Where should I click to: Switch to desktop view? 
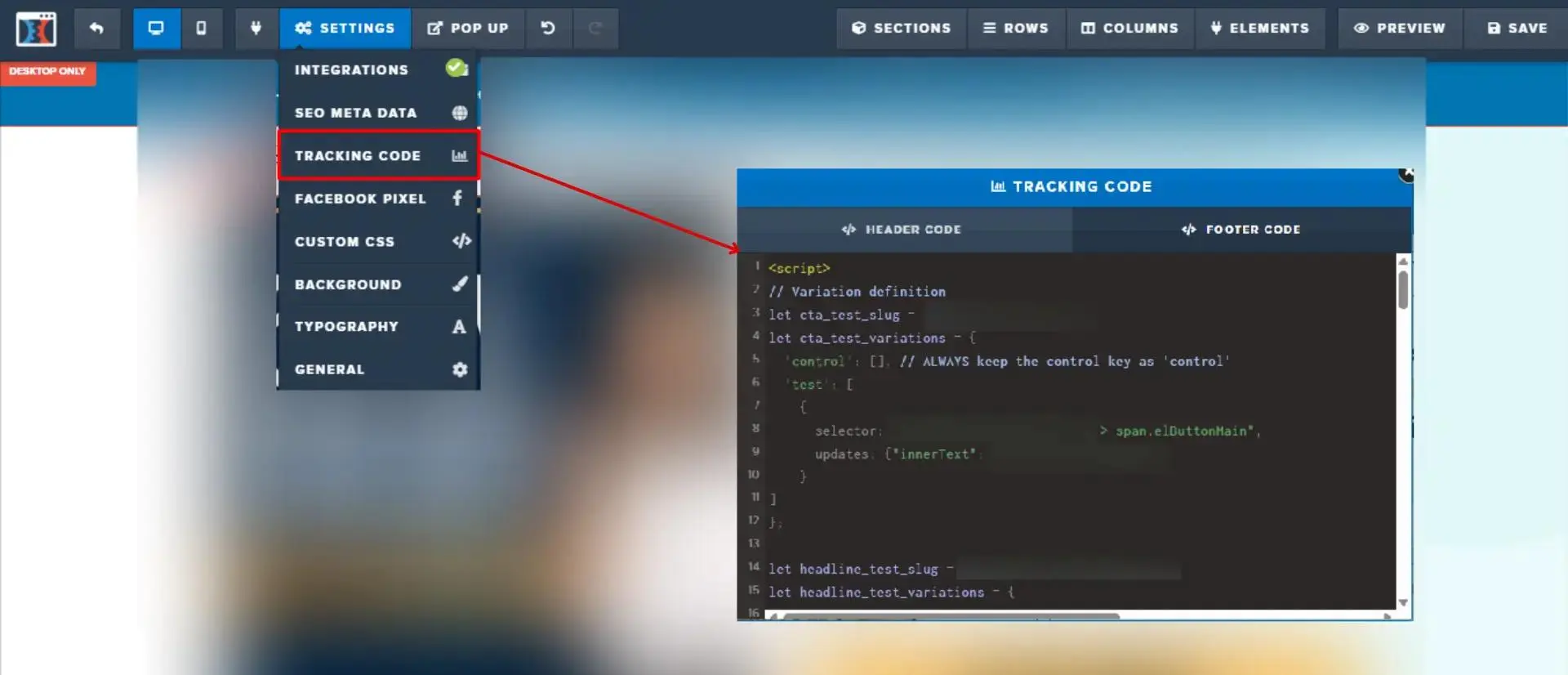156,29
